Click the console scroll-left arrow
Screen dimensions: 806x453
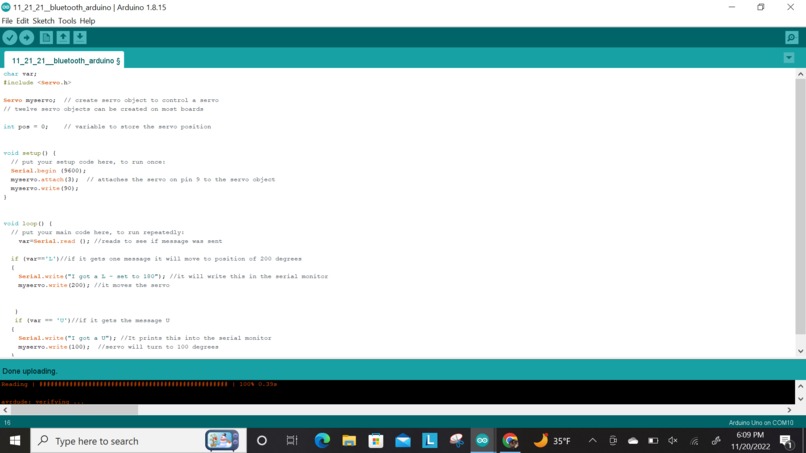5,410
